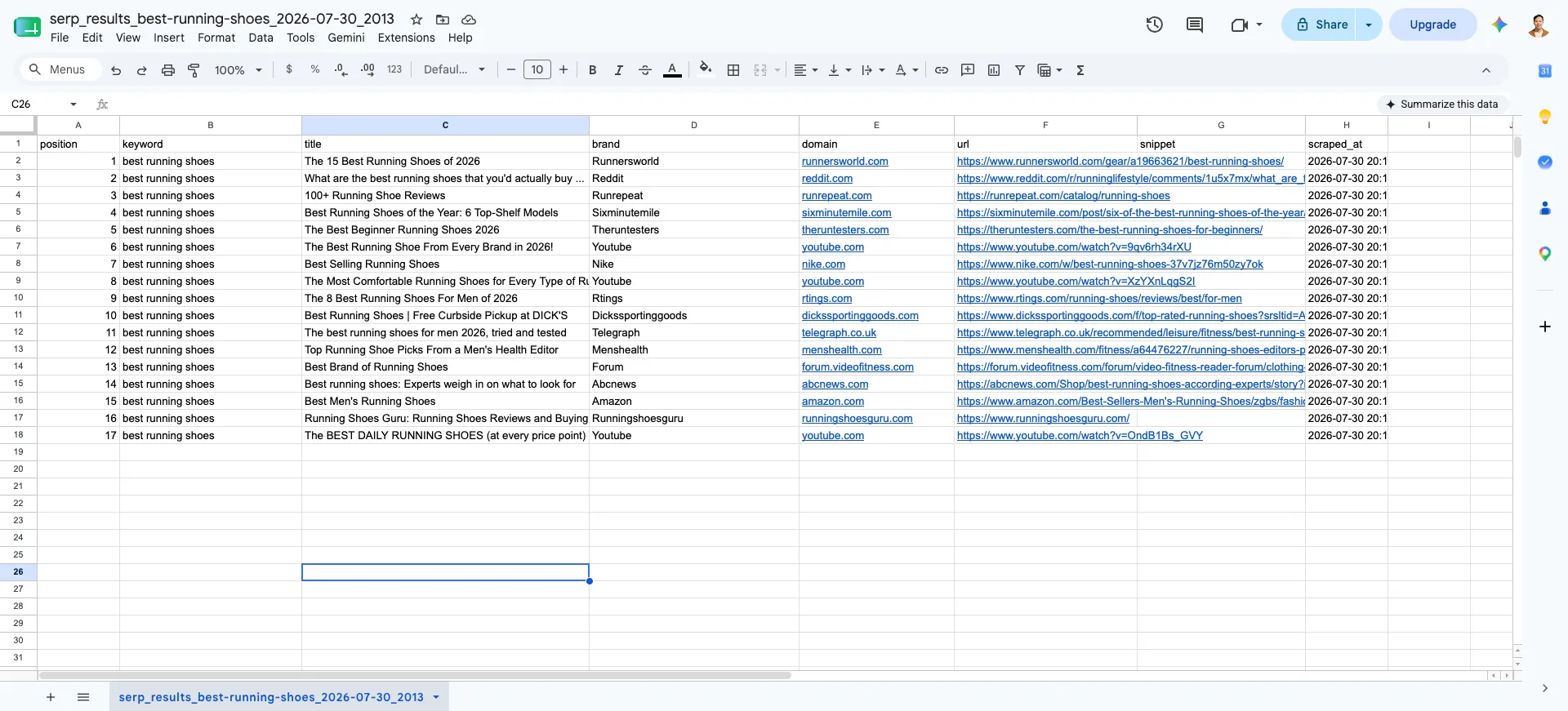
Task: Apply percent format icon
Action: [315, 69]
